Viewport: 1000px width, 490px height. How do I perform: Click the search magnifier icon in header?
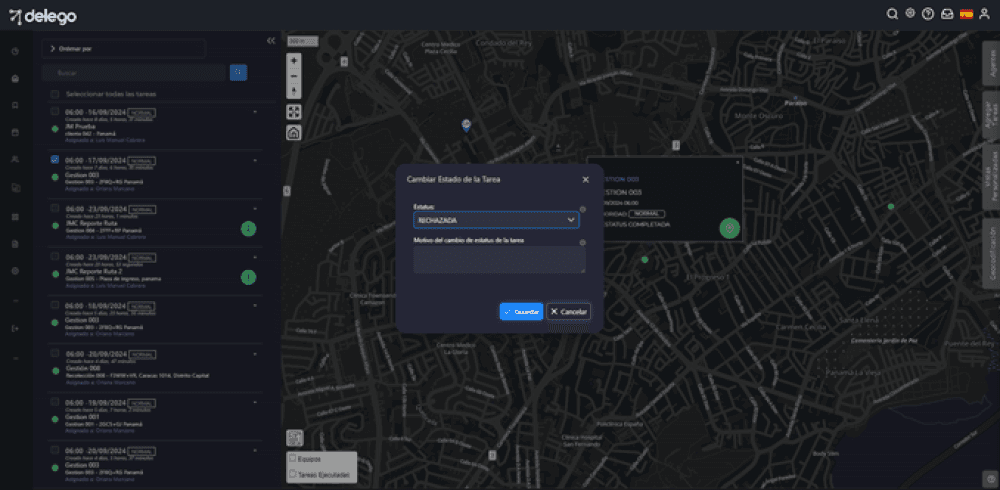pyautogui.click(x=892, y=14)
